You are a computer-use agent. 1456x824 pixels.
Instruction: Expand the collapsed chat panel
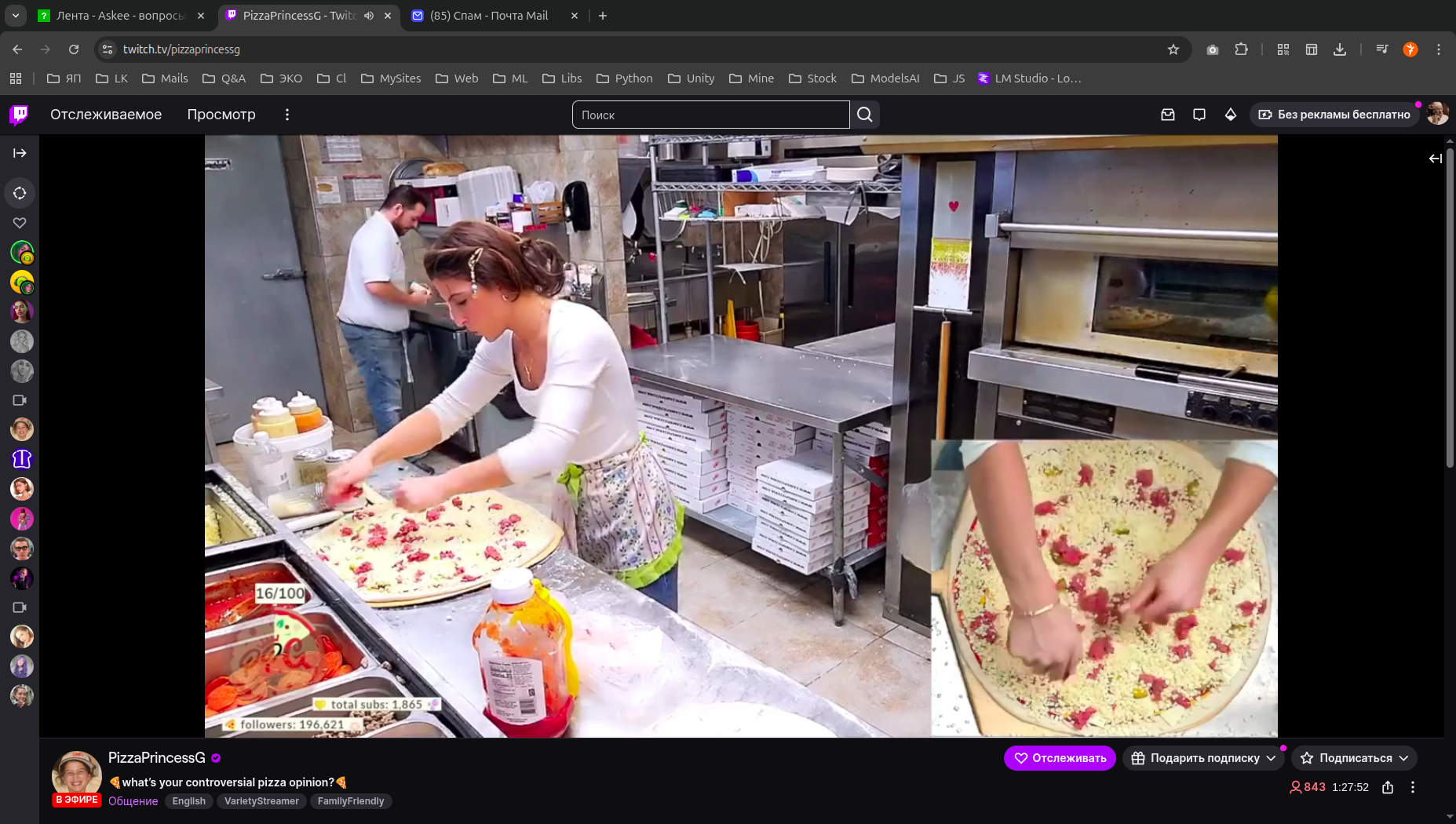pos(1435,159)
